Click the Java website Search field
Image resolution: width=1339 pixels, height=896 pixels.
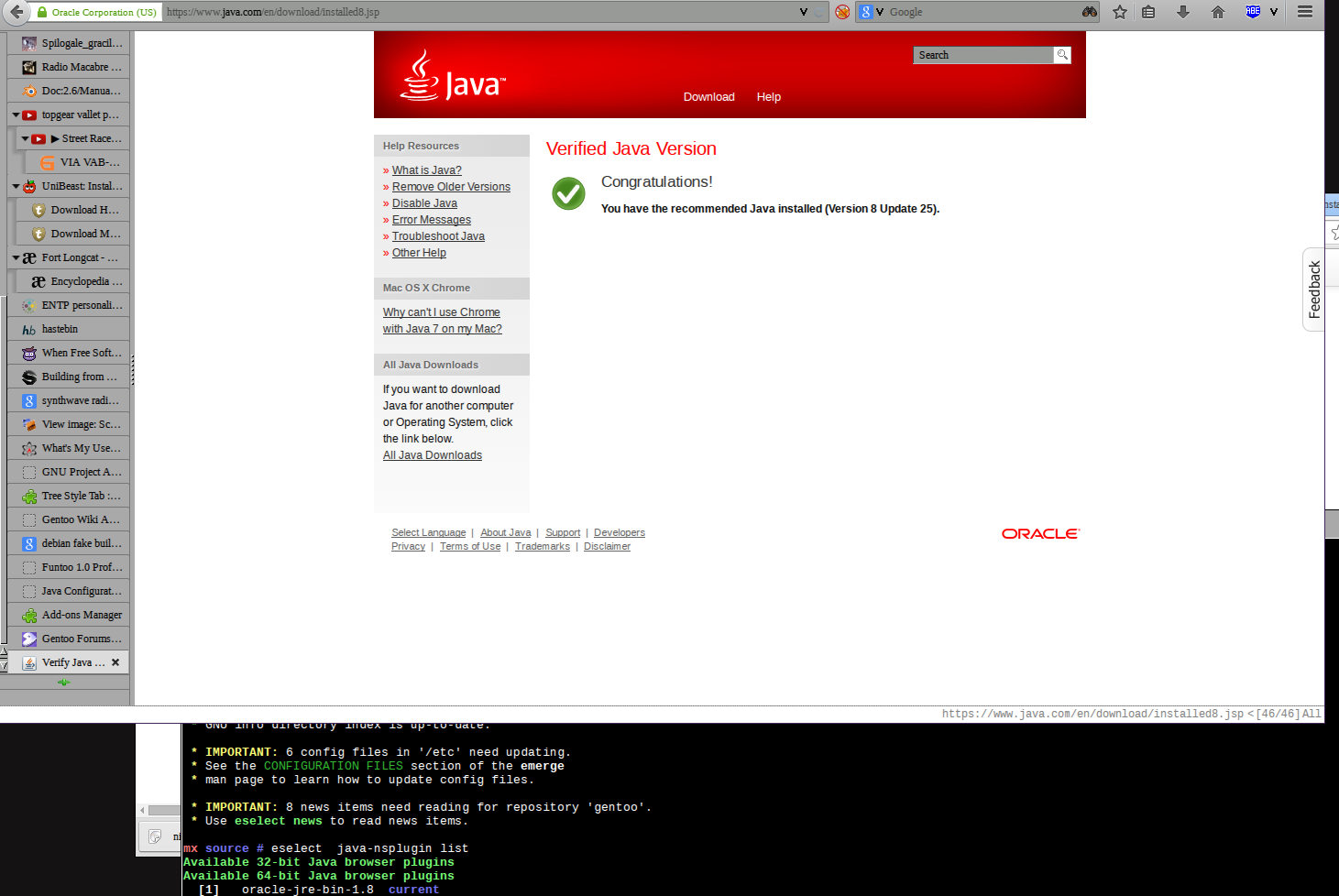tap(983, 55)
